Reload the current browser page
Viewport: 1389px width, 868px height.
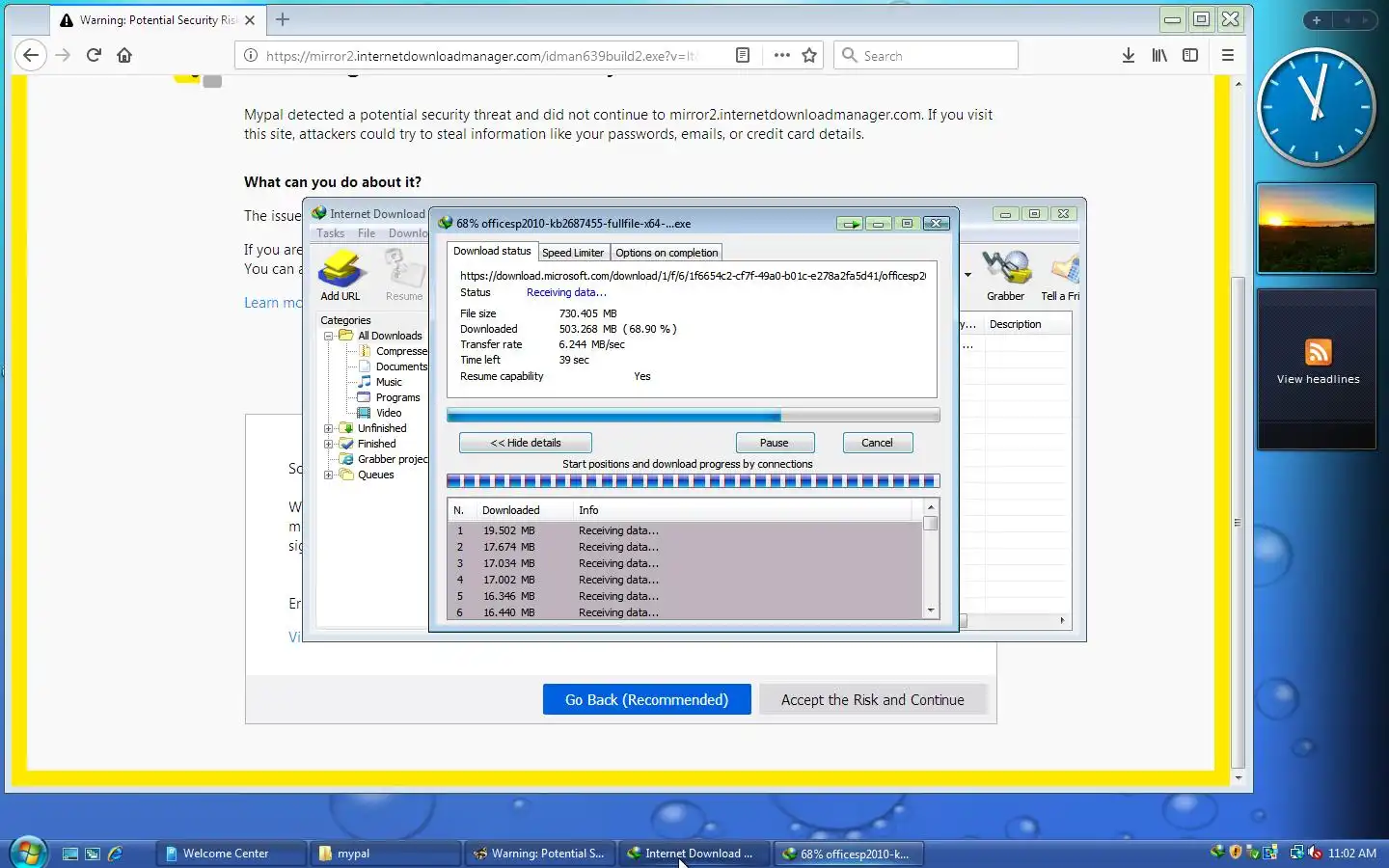[94, 55]
